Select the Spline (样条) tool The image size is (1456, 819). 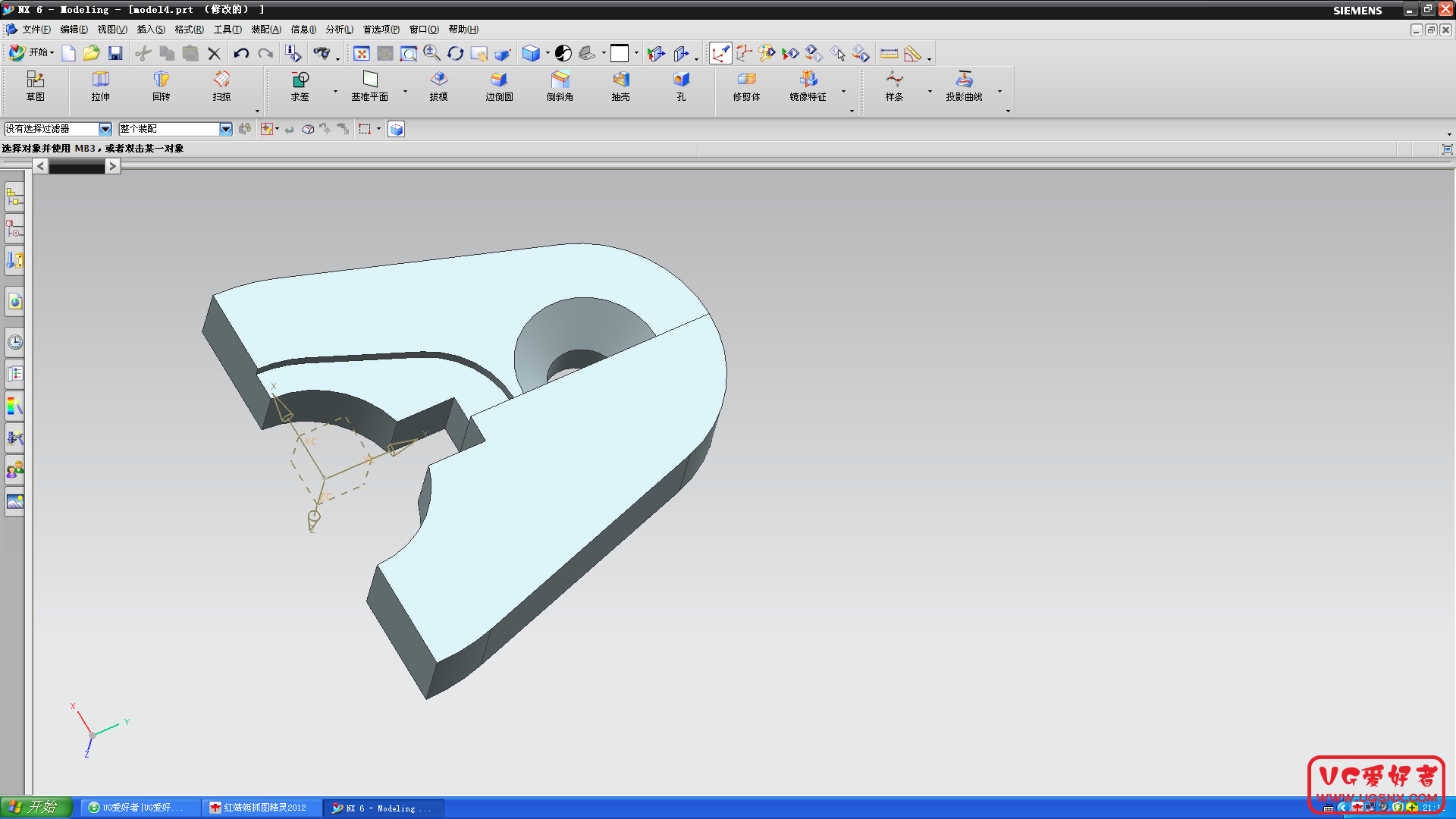coord(895,86)
